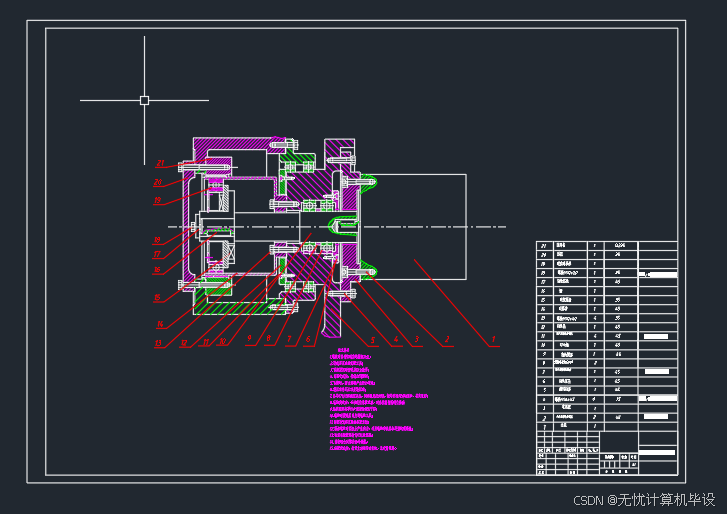Click red callout number 2
This screenshot has width=727, height=514.
[446, 339]
